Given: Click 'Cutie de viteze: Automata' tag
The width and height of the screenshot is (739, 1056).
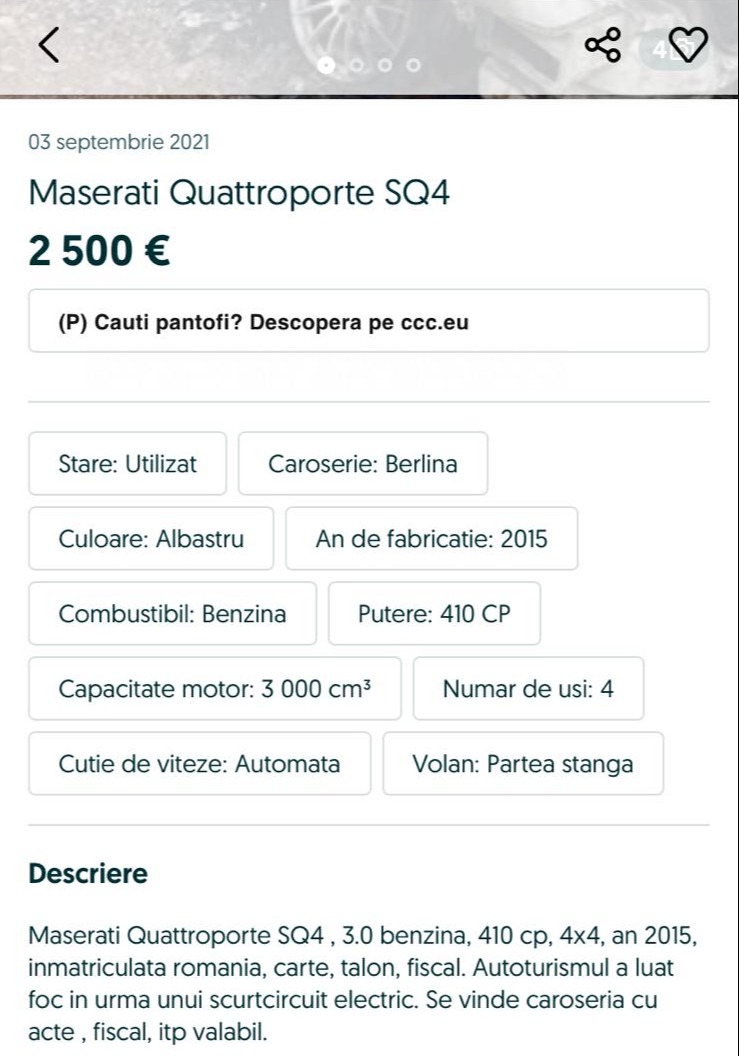Looking at the screenshot, I should click(x=199, y=764).
